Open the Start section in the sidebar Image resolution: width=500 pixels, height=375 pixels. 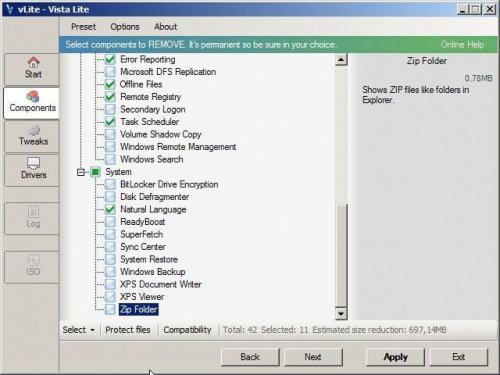tap(32, 69)
